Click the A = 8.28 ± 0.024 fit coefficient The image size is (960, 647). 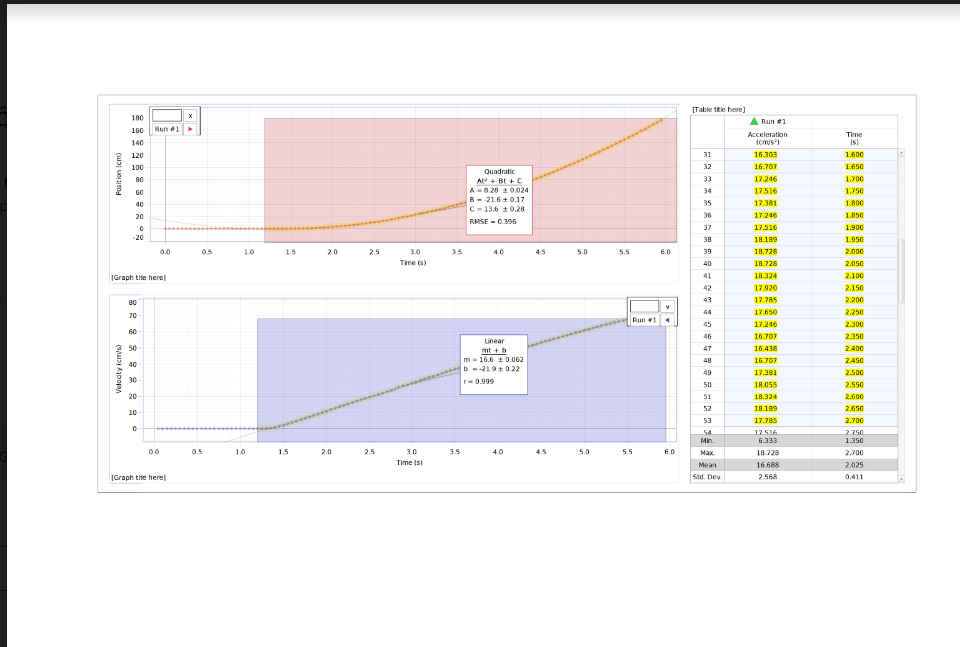[499, 190]
